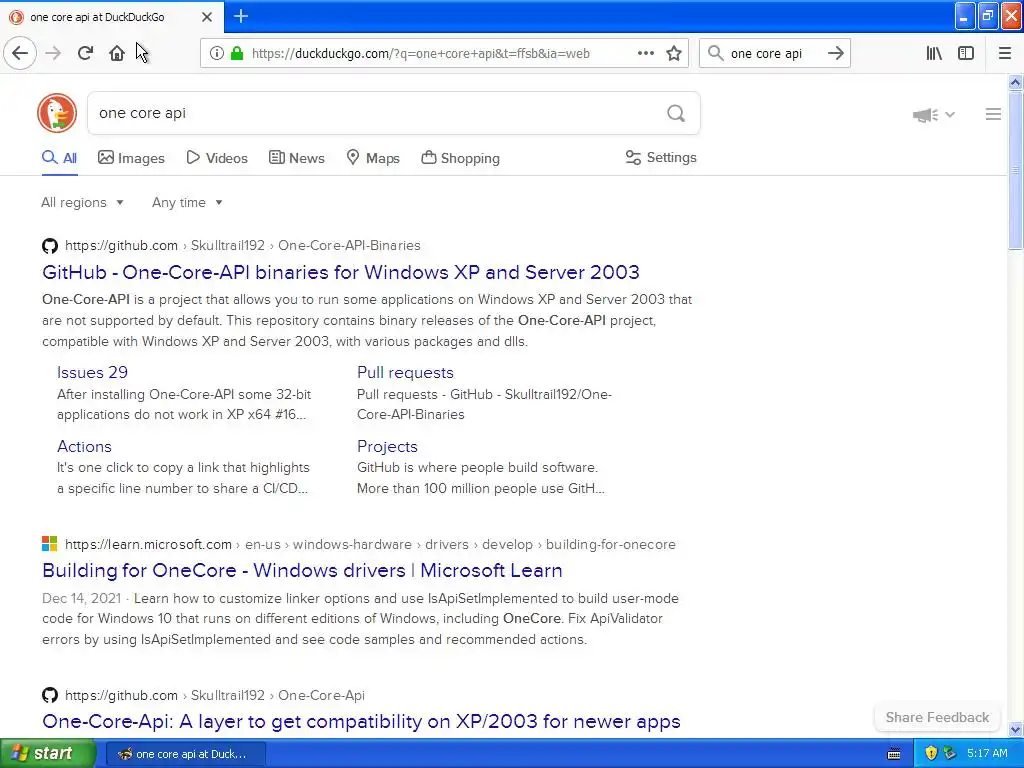Close the DuckDuckGo tab
This screenshot has height=768, width=1024.
207,17
